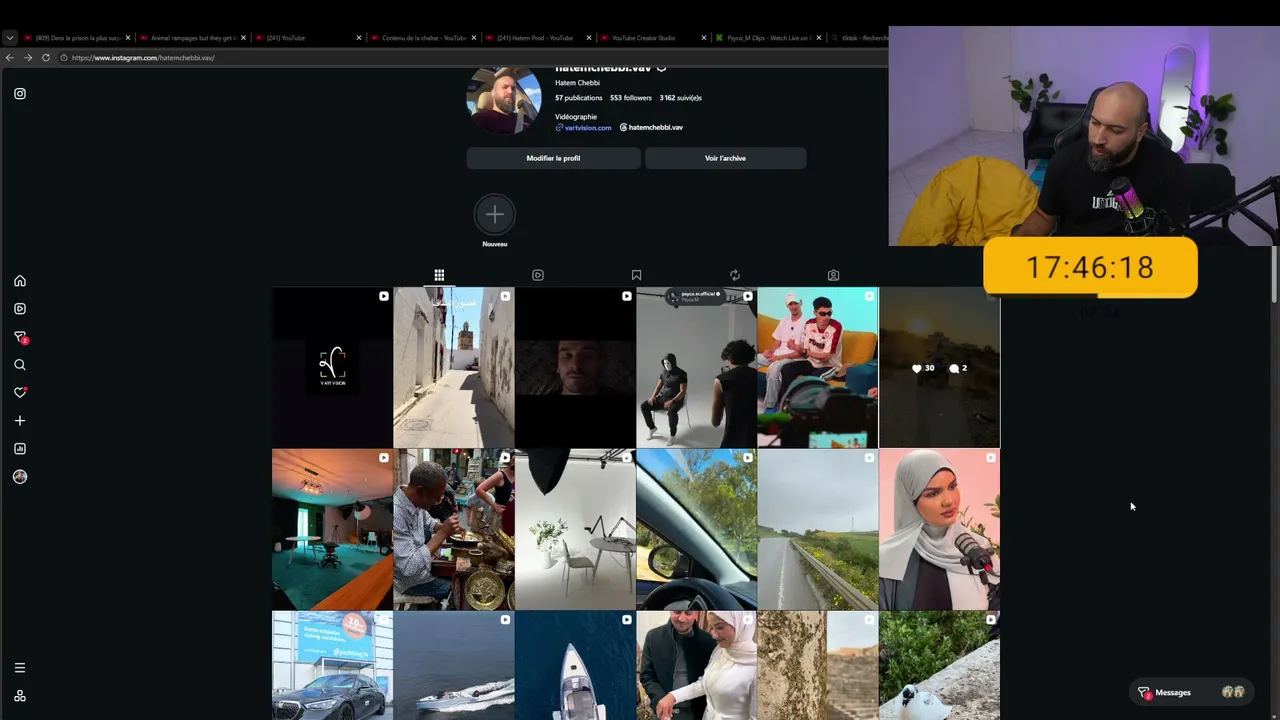
Task: Close the 'Dans la prison' browser tab
Action: tap(128, 38)
